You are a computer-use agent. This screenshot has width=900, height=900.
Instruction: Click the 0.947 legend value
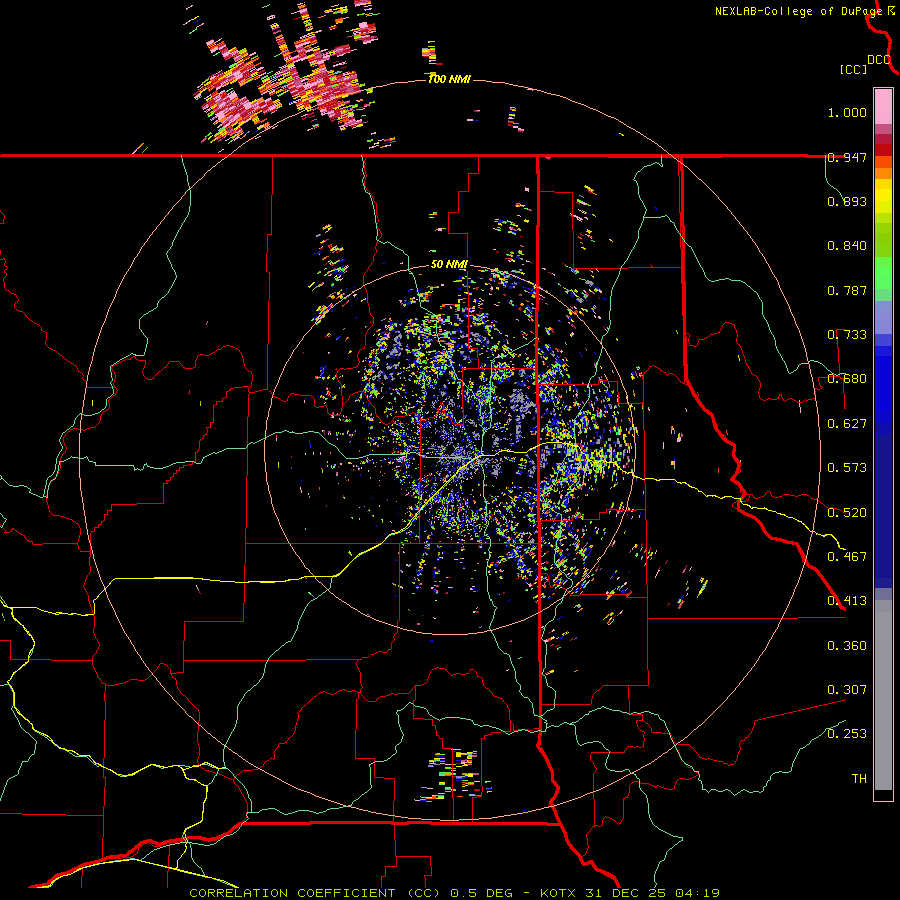click(847, 157)
